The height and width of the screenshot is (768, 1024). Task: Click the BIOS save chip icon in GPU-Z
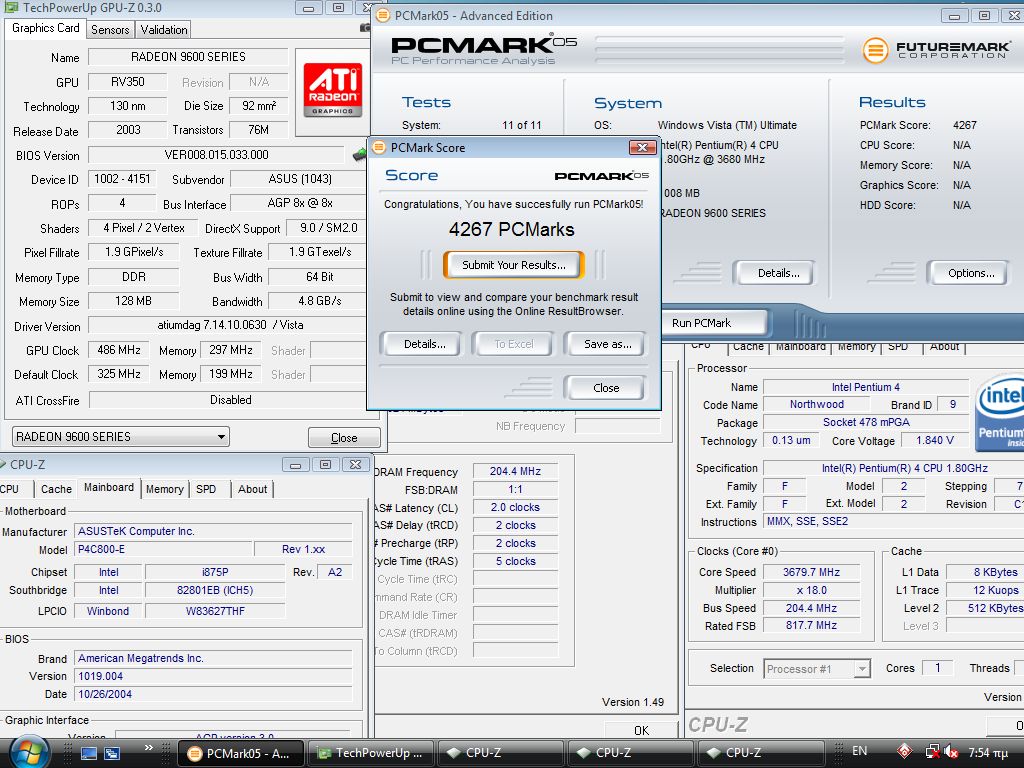coord(360,155)
